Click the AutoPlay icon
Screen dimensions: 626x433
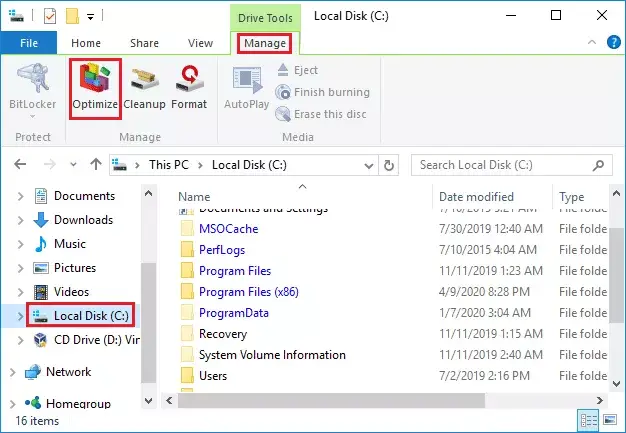246,81
